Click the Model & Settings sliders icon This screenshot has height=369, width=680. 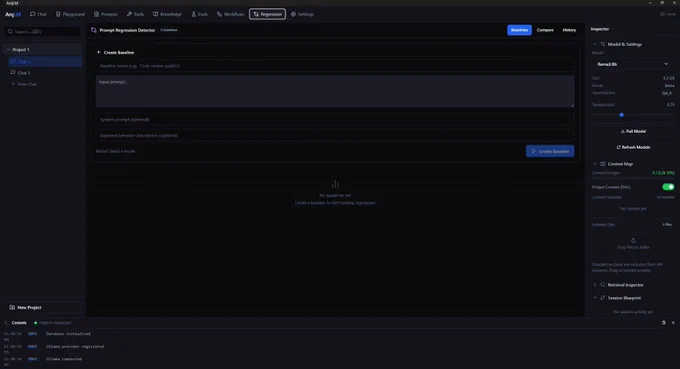pos(602,44)
